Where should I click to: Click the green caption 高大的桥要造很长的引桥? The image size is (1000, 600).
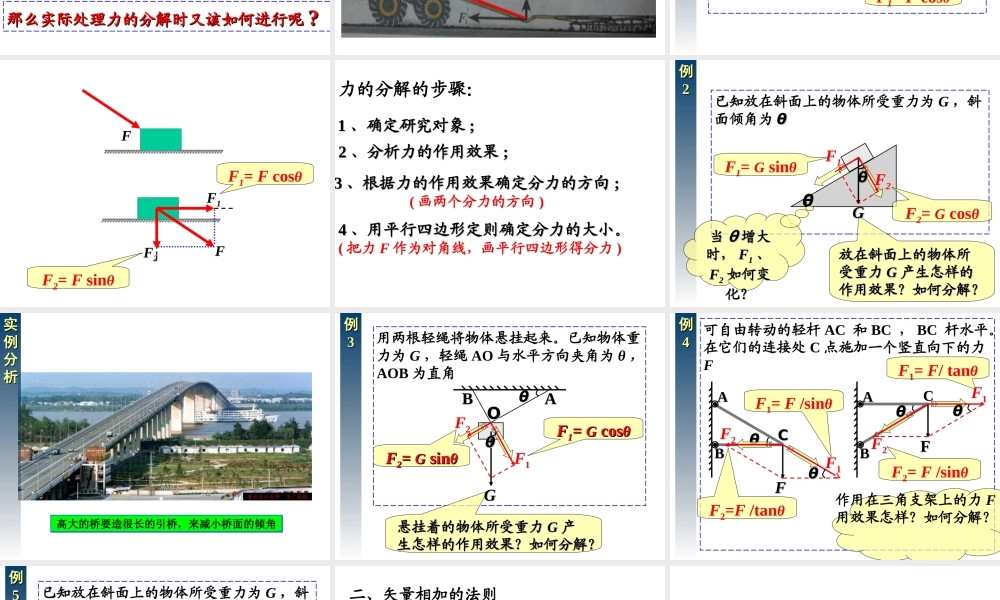[166, 524]
